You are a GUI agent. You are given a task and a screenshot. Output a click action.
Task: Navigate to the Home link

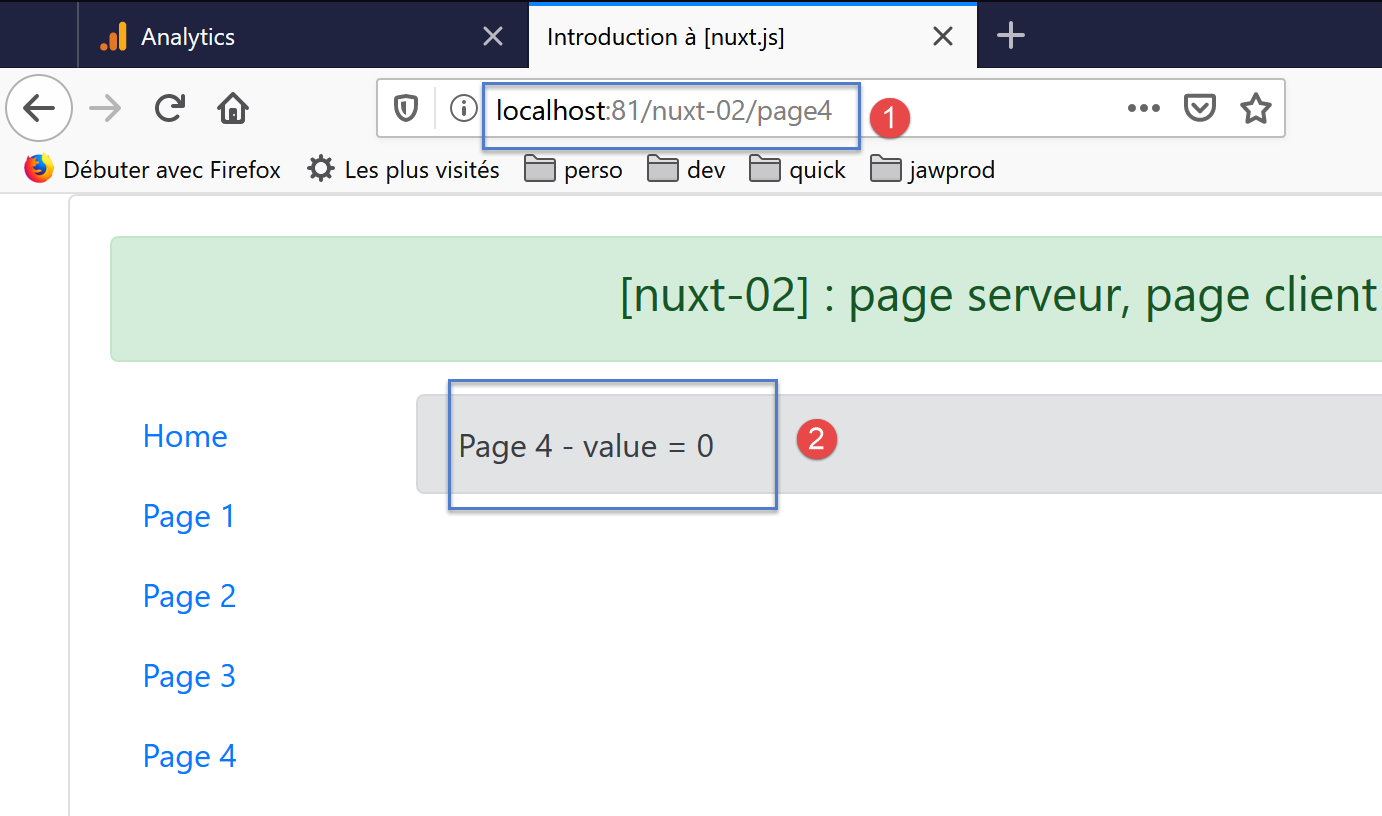[x=185, y=436]
